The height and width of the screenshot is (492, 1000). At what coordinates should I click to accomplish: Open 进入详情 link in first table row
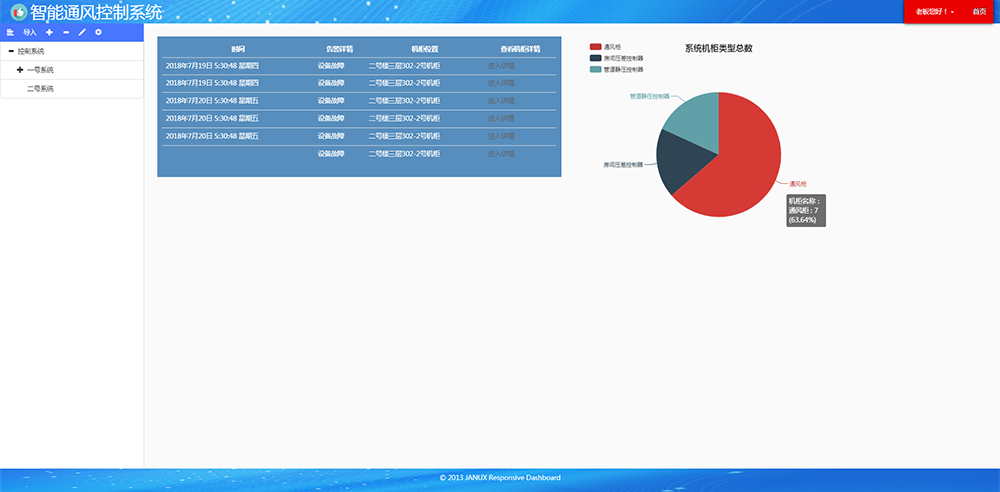tap(501, 65)
